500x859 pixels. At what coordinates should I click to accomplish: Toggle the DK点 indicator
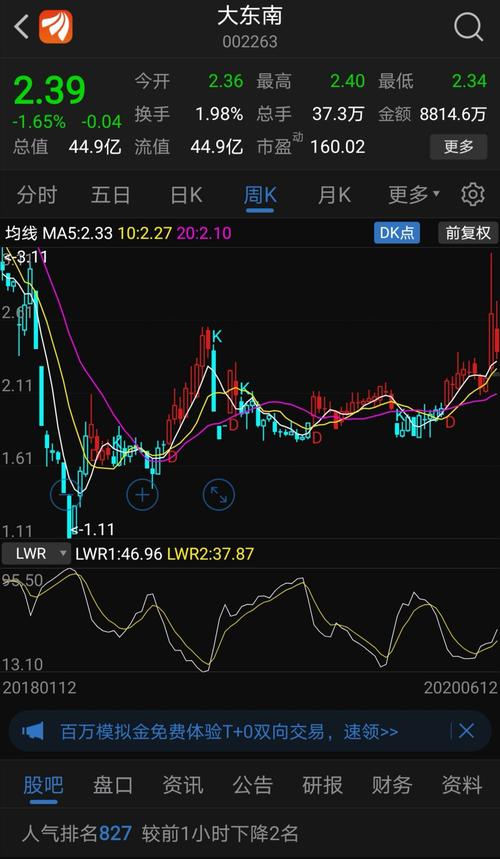point(398,233)
